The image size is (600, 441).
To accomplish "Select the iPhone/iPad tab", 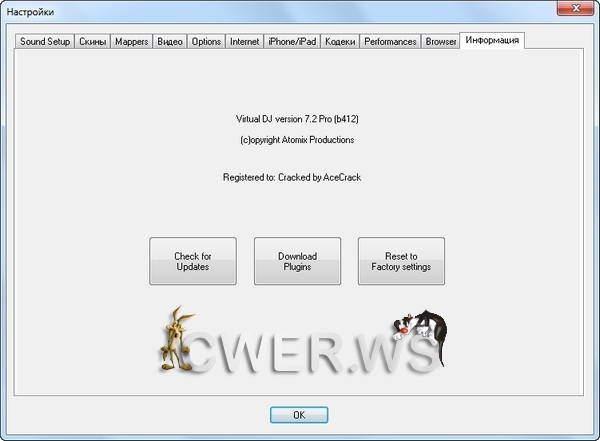I will click(292, 42).
